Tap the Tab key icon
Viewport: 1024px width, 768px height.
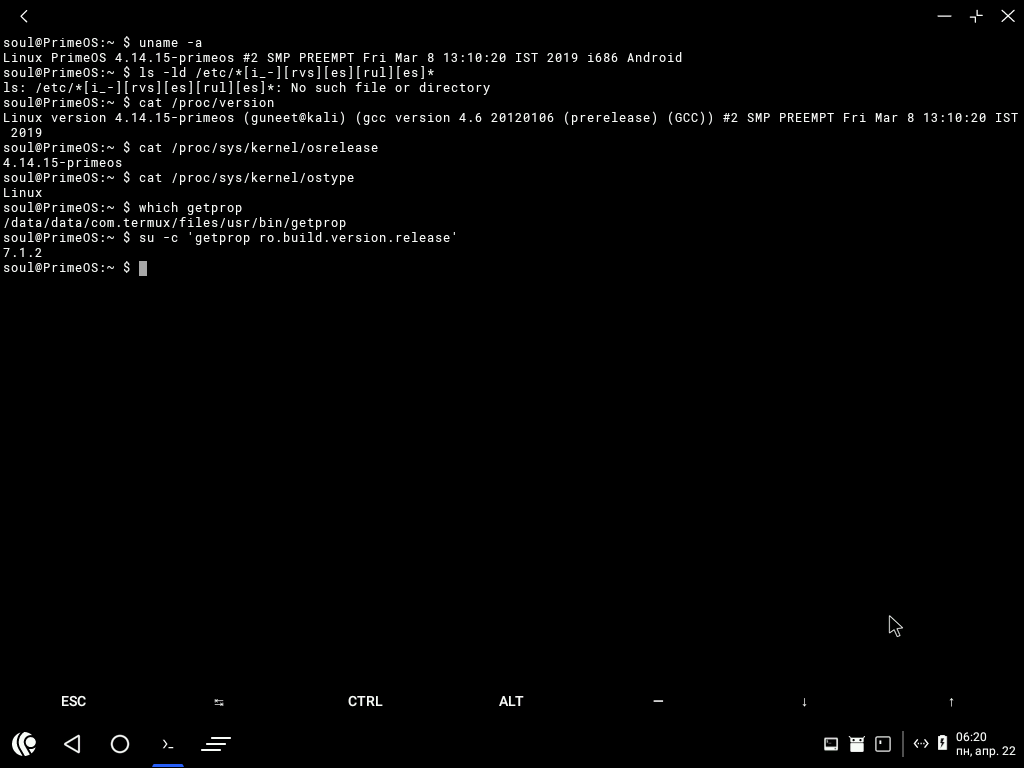pos(219,702)
